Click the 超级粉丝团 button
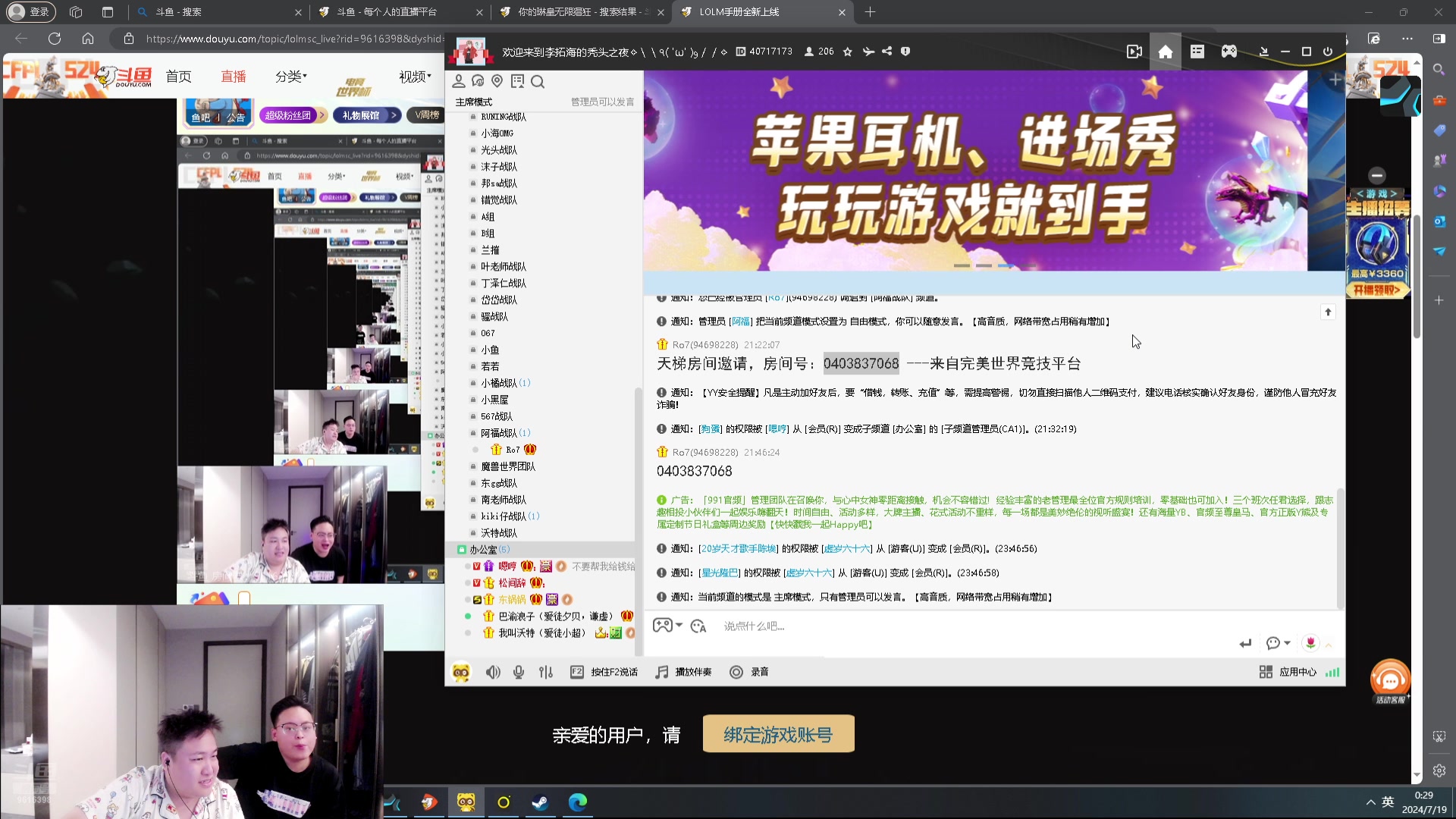The image size is (1456, 819). point(293,115)
